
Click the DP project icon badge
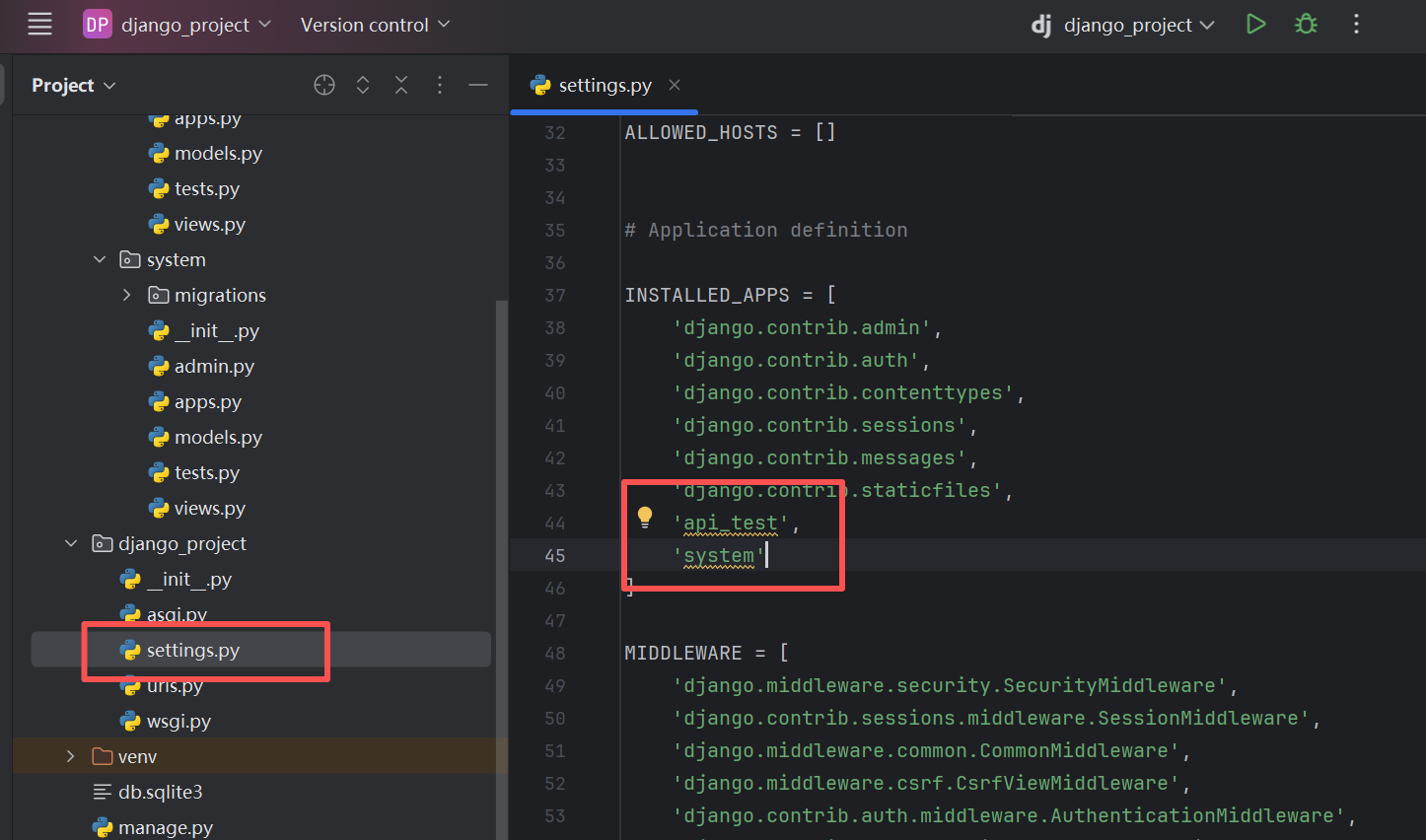[x=97, y=25]
